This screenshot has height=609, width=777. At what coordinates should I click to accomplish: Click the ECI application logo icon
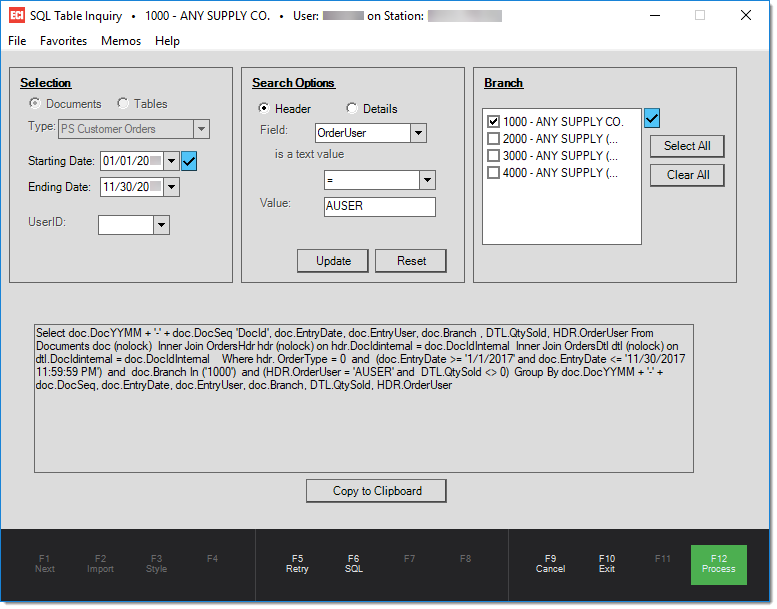click(17, 15)
